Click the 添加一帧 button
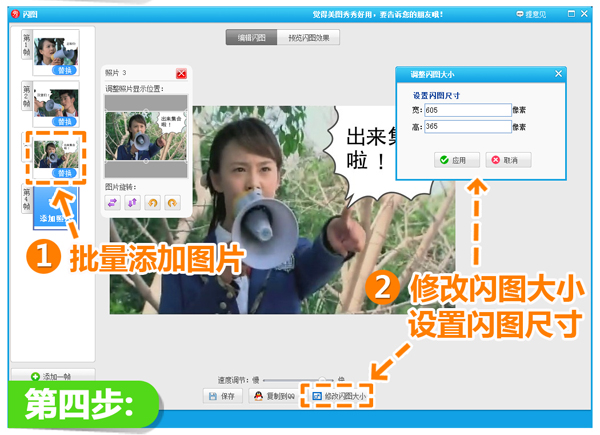 coord(52,375)
